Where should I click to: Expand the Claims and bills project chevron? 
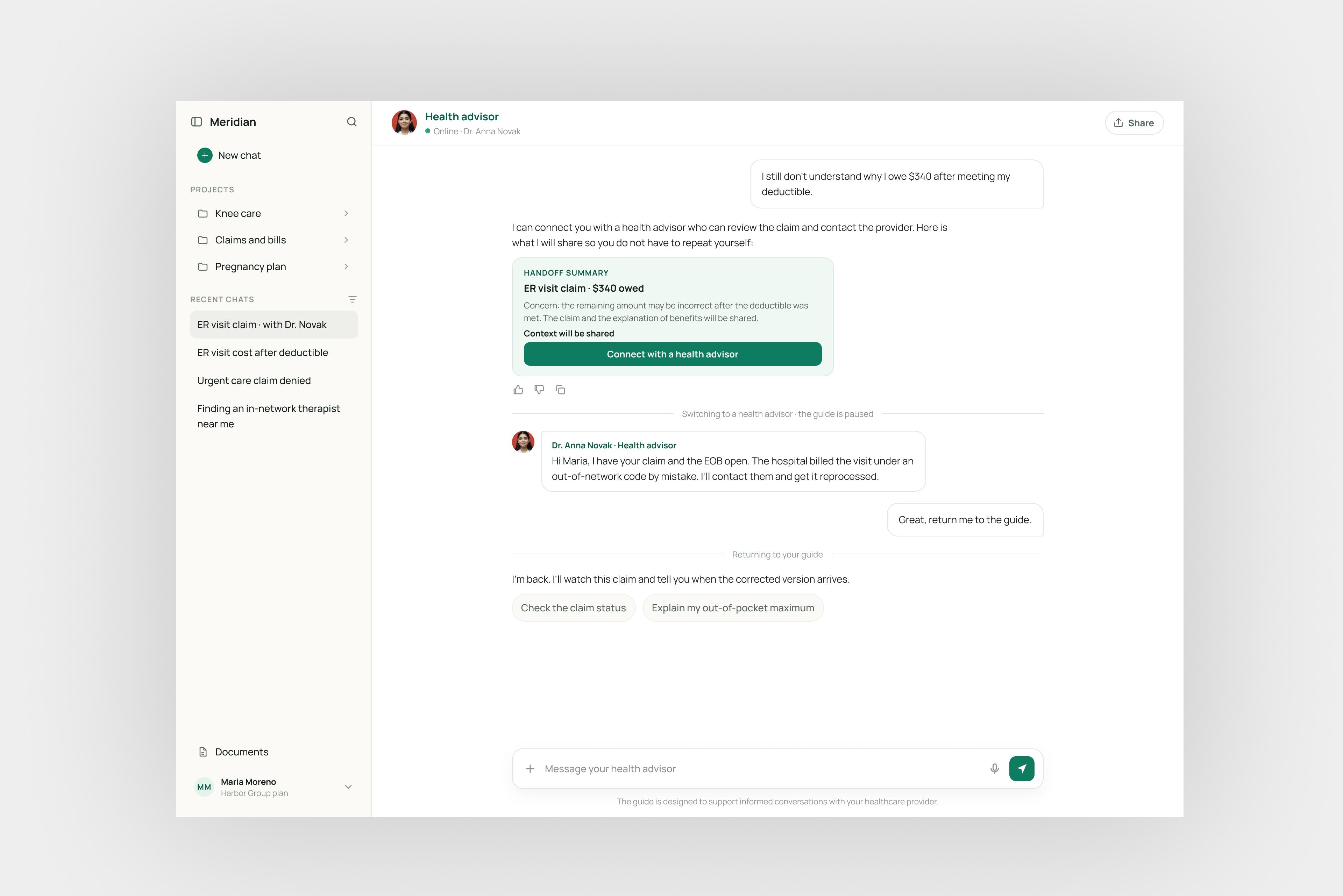(346, 240)
